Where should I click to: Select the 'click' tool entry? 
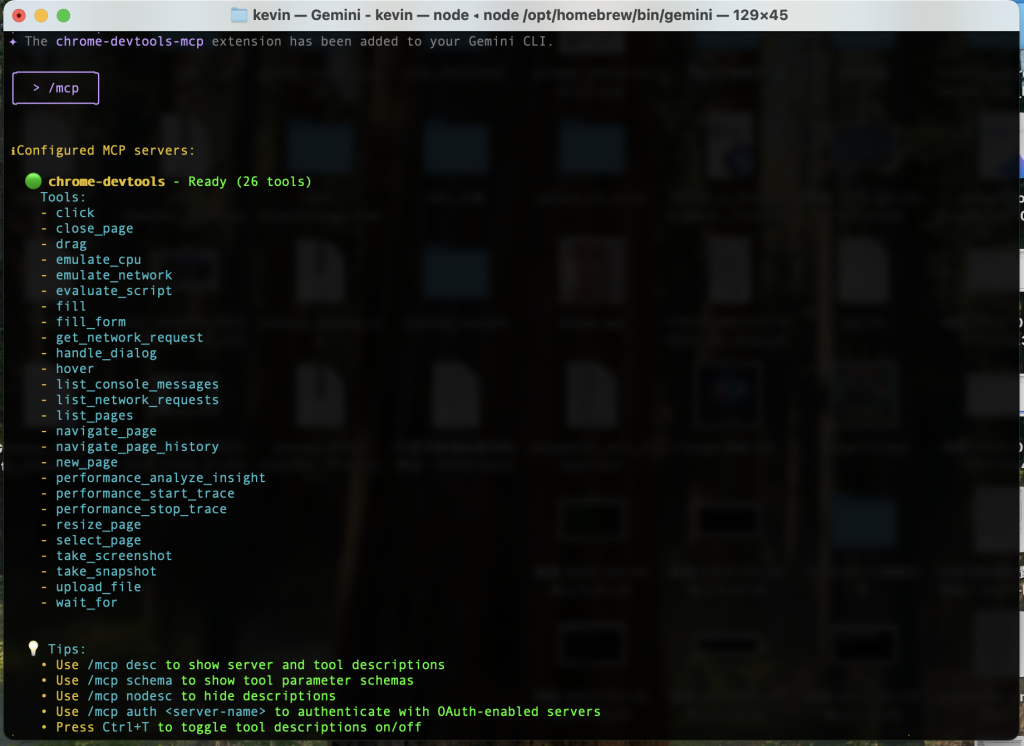[75, 213]
